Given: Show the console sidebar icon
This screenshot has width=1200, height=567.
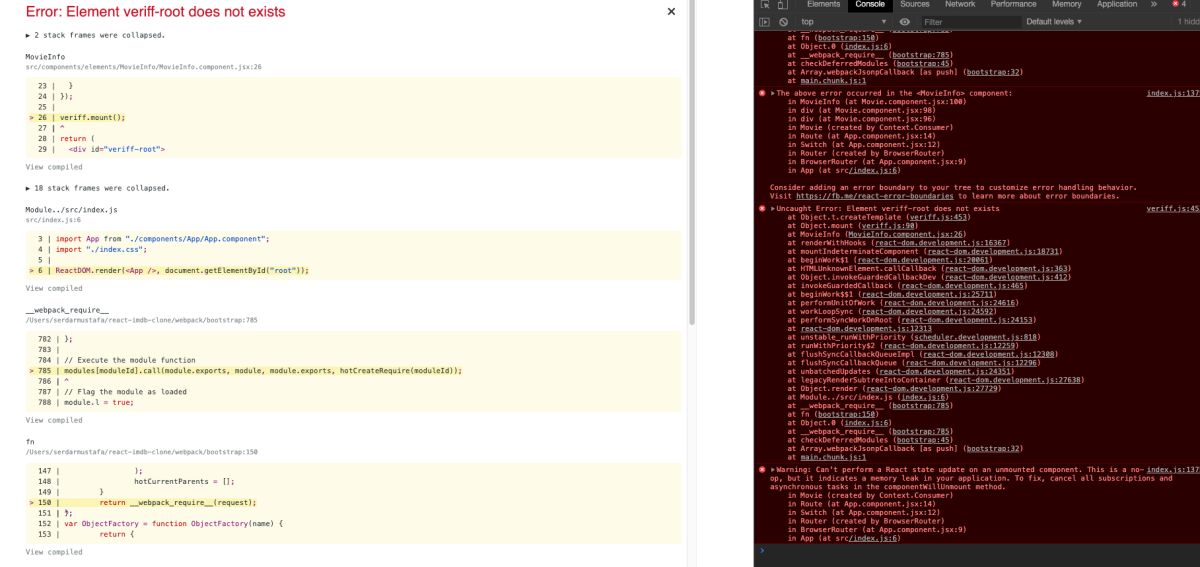Looking at the screenshot, I should [x=764, y=21].
